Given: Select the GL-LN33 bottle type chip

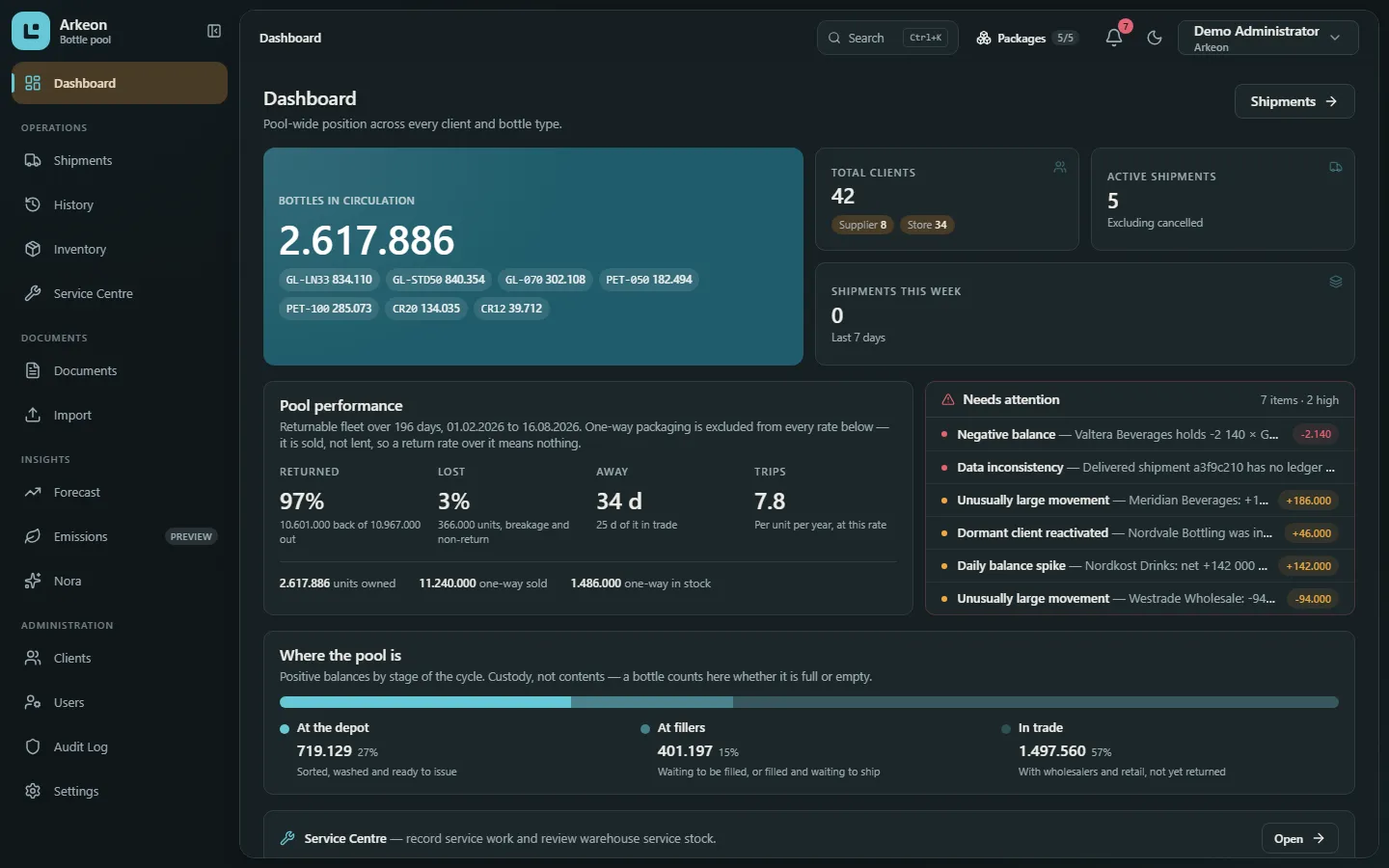Looking at the screenshot, I should pos(329,280).
